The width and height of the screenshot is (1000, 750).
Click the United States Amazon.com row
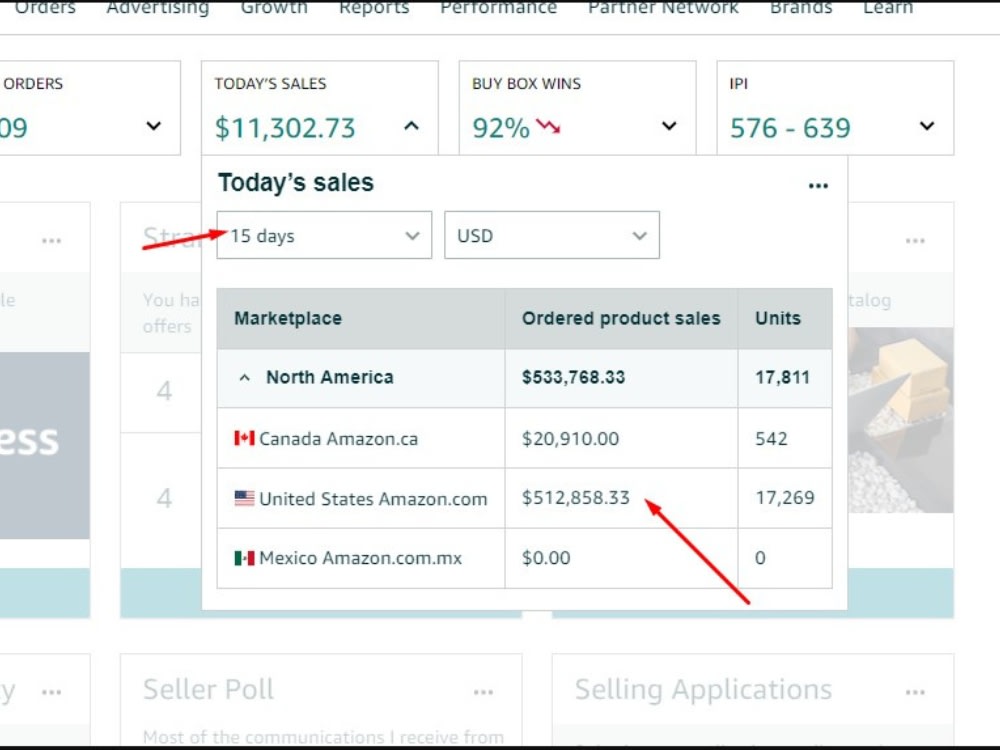(524, 498)
